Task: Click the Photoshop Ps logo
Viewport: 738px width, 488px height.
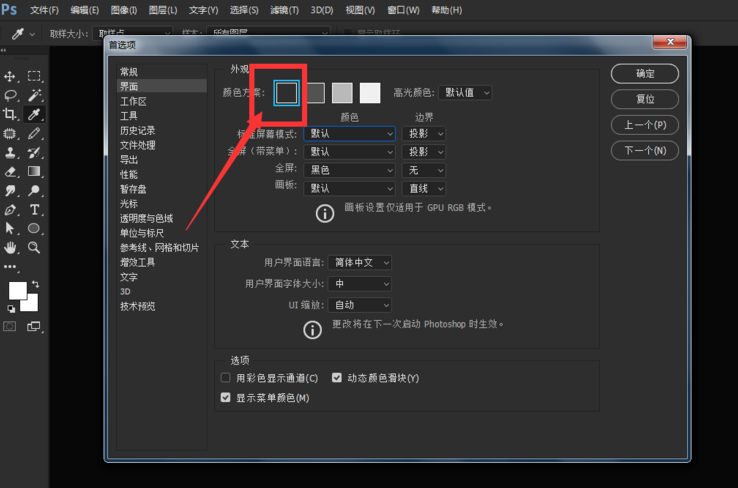Action: click(9, 9)
